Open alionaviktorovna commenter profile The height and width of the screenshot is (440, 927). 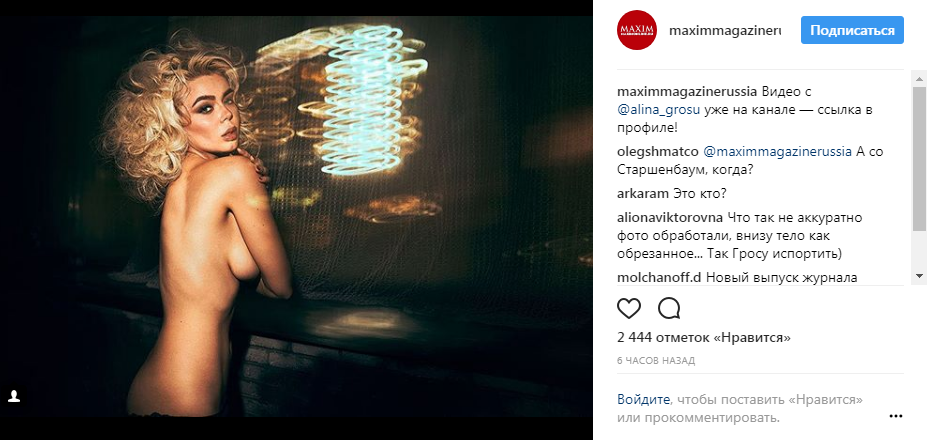pyautogui.click(x=670, y=217)
